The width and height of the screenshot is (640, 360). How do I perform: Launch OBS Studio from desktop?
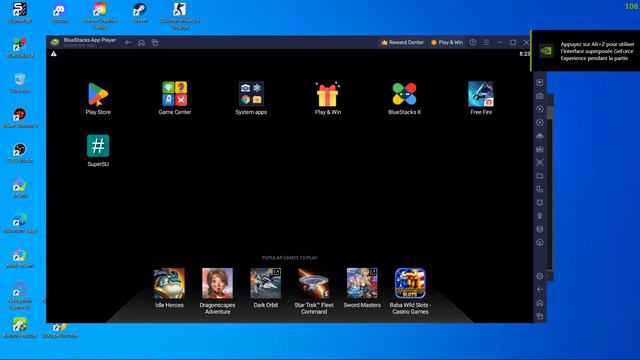tap(20, 153)
